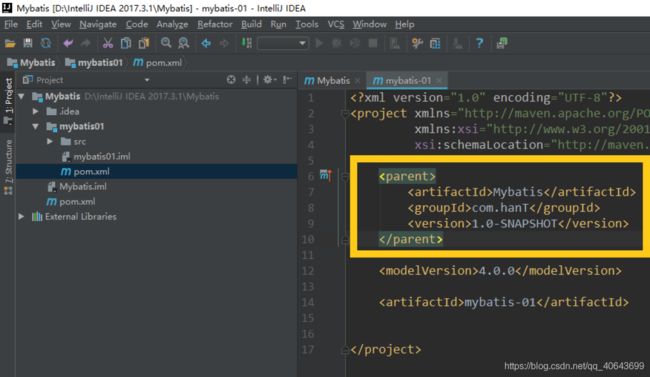This screenshot has width=650, height=377.
Task: Hide the Project tool window
Action: pyautogui.click(x=287, y=80)
